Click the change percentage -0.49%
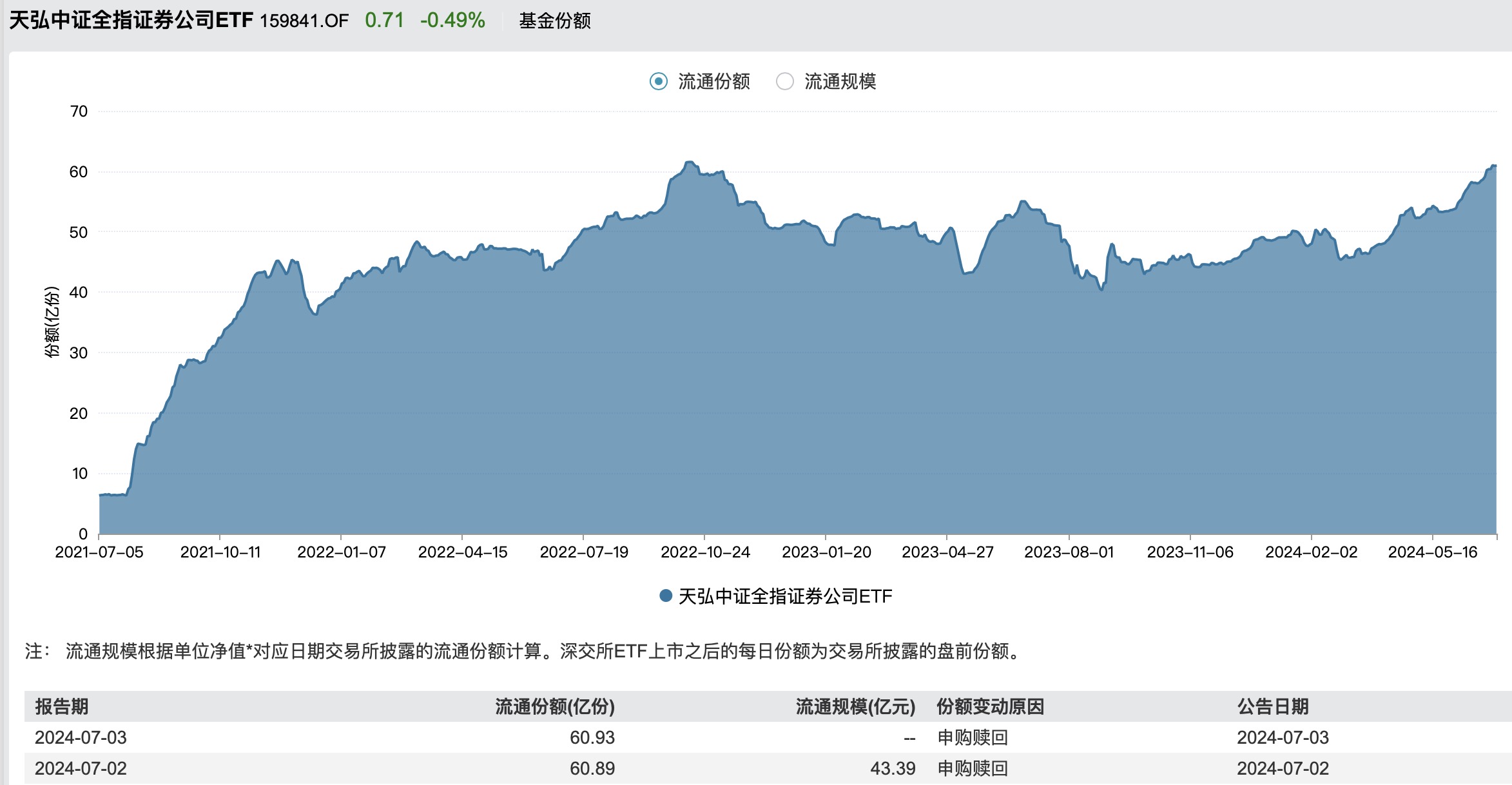 452,20
